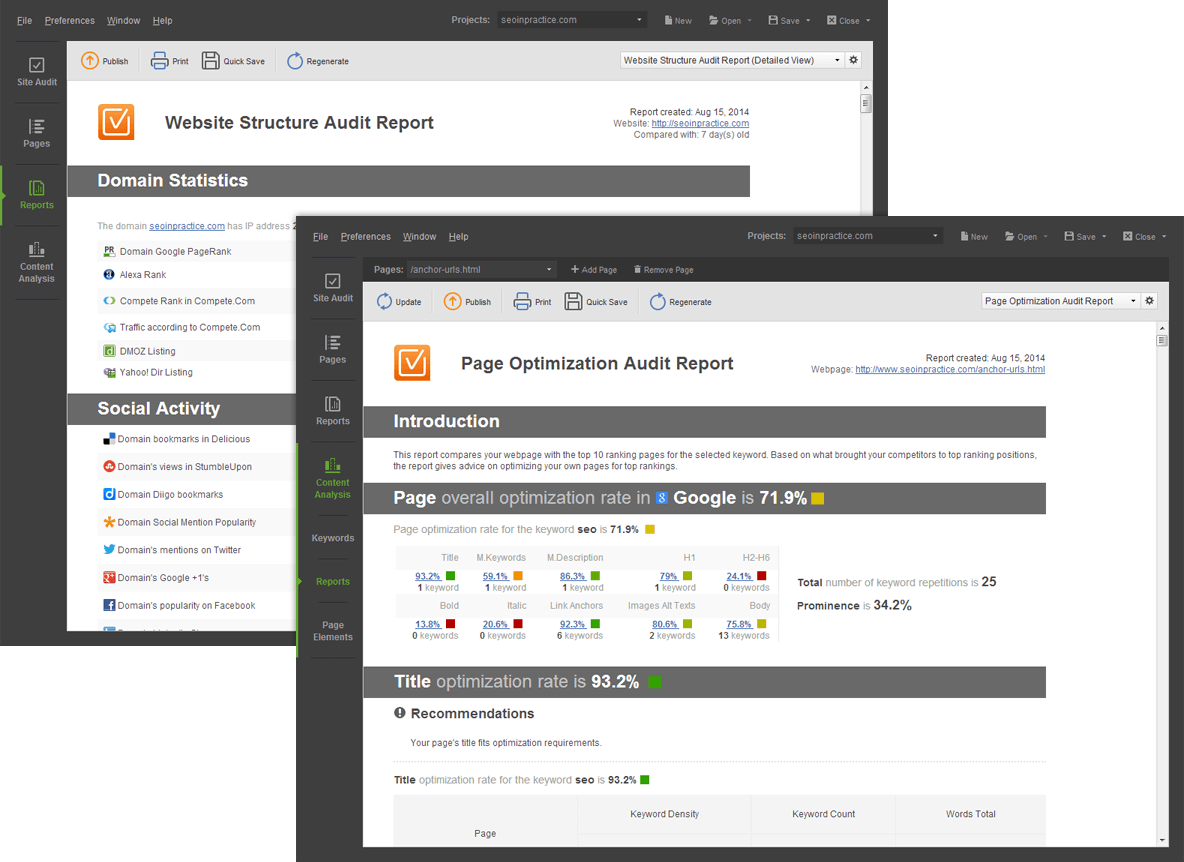Open Pages in the front window sidebar

coord(332,349)
